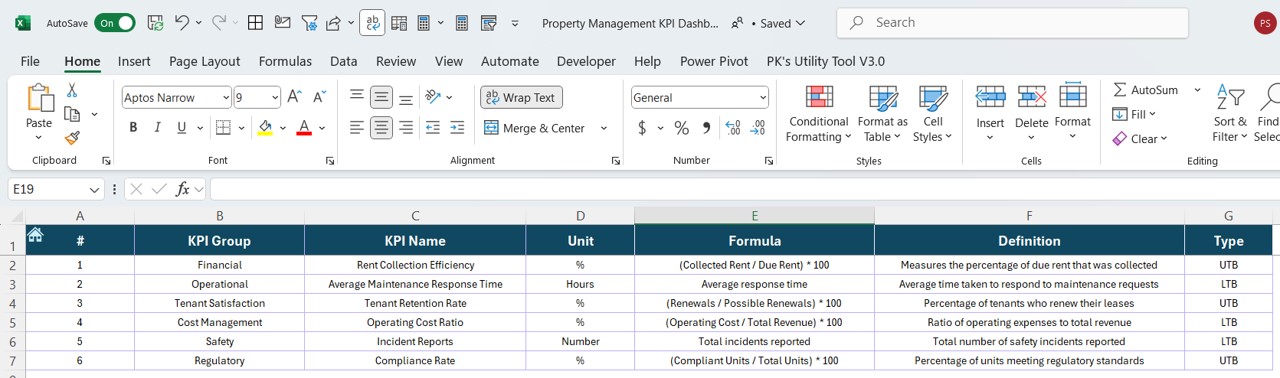Click the Format Painter brush icon
1280x378 pixels.
click(72, 138)
